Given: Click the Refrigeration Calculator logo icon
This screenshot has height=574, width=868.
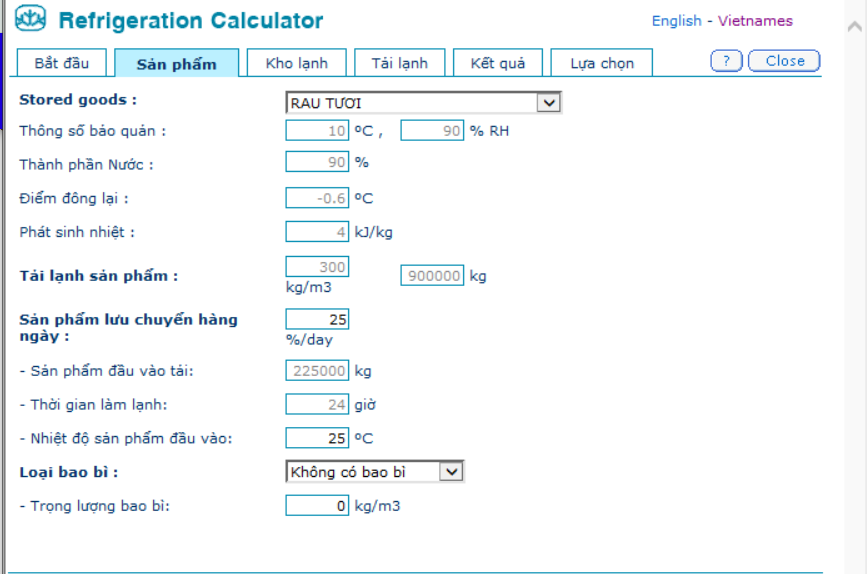Looking at the screenshot, I should [x=31, y=20].
